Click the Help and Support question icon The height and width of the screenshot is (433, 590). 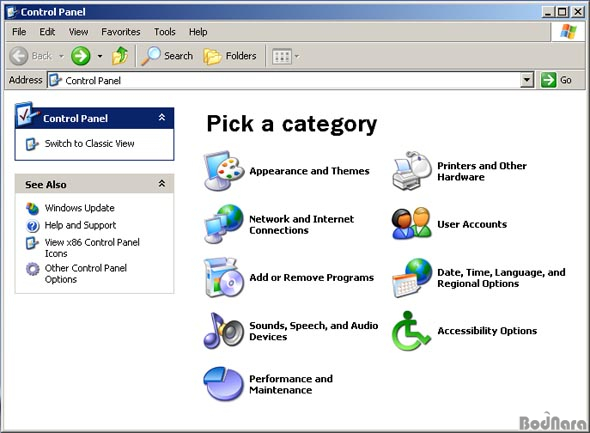(32, 226)
